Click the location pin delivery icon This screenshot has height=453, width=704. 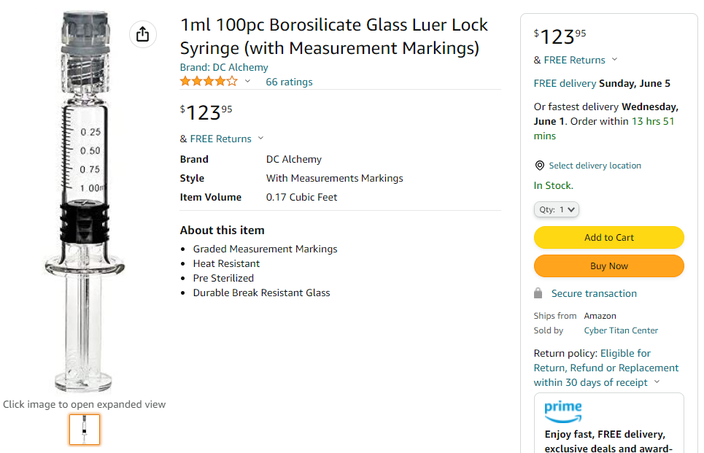pyautogui.click(x=540, y=166)
